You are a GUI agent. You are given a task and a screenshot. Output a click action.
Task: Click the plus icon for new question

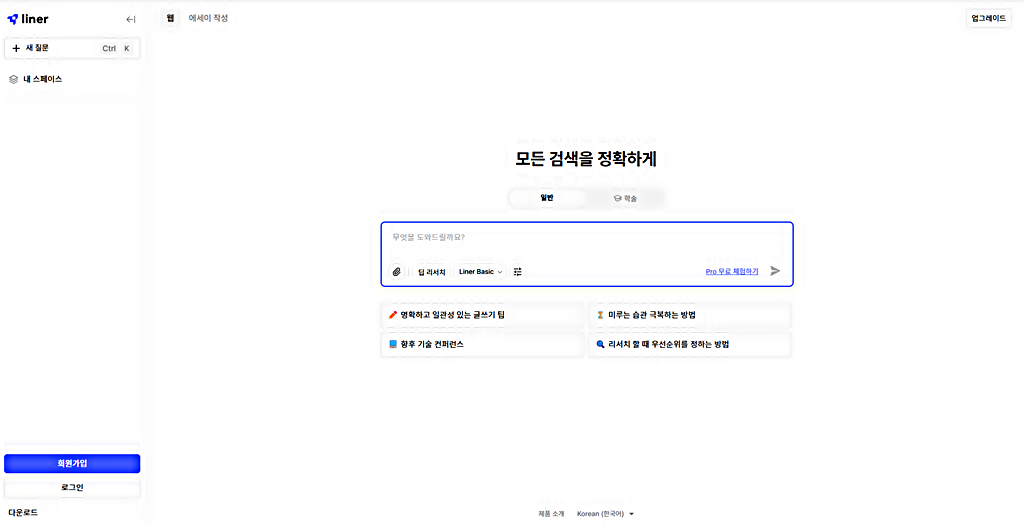coord(16,48)
